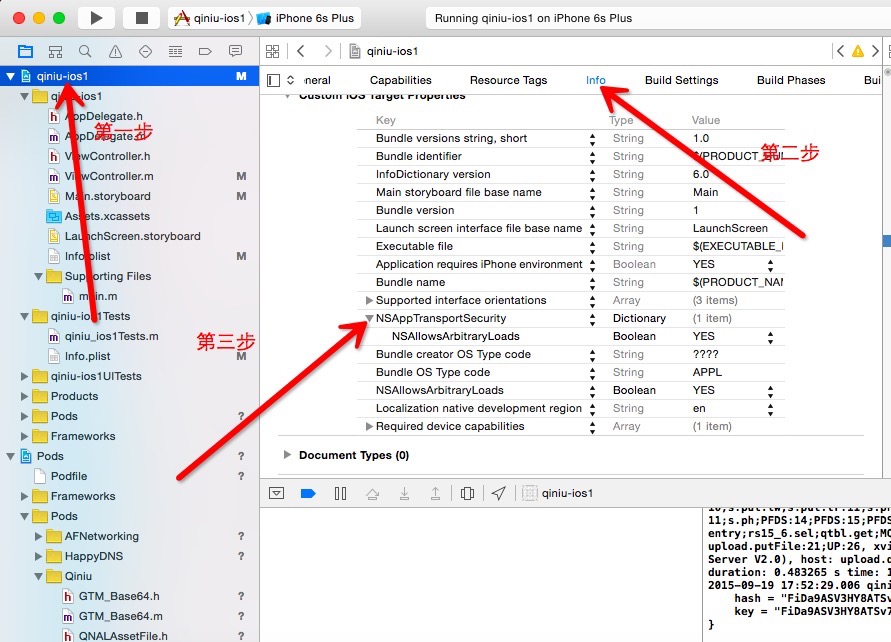The image size is (891, 642).
Task: Select GTM_Base64.m file
Action: (x=112, y=616)
